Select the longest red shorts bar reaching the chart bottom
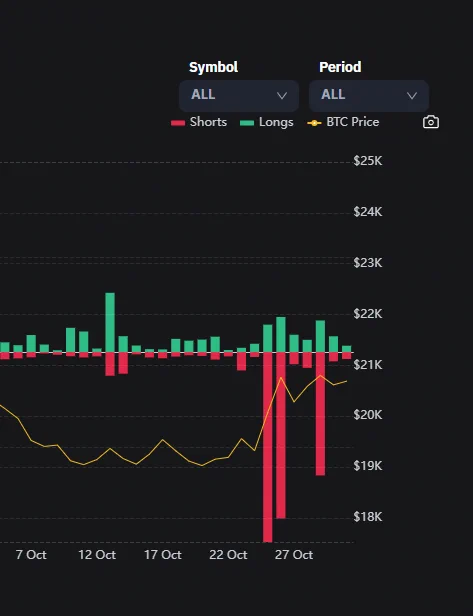The height and width of the screenshot is (616, 473). point(268,447)
